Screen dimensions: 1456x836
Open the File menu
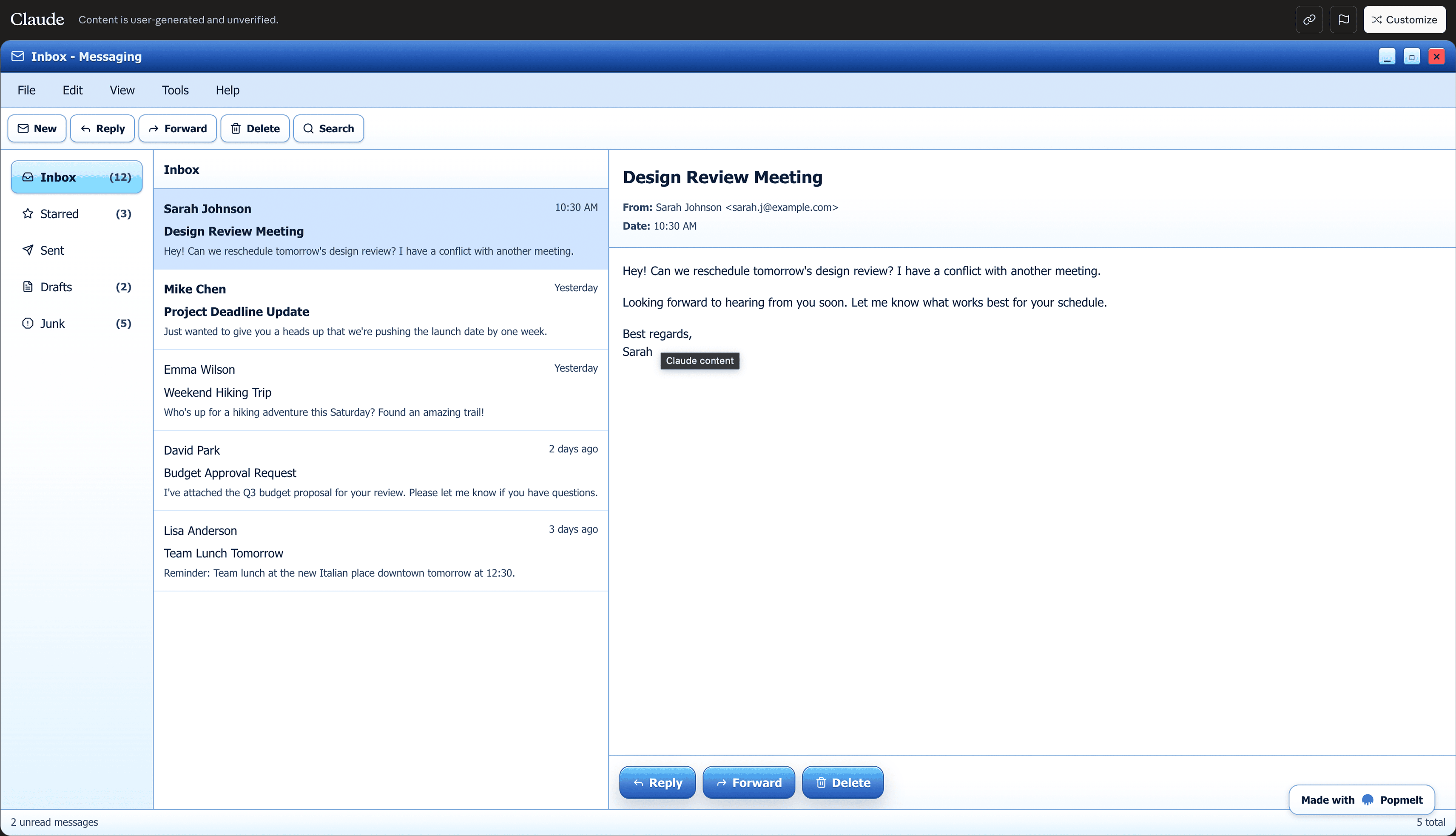[x=26, y=90]
